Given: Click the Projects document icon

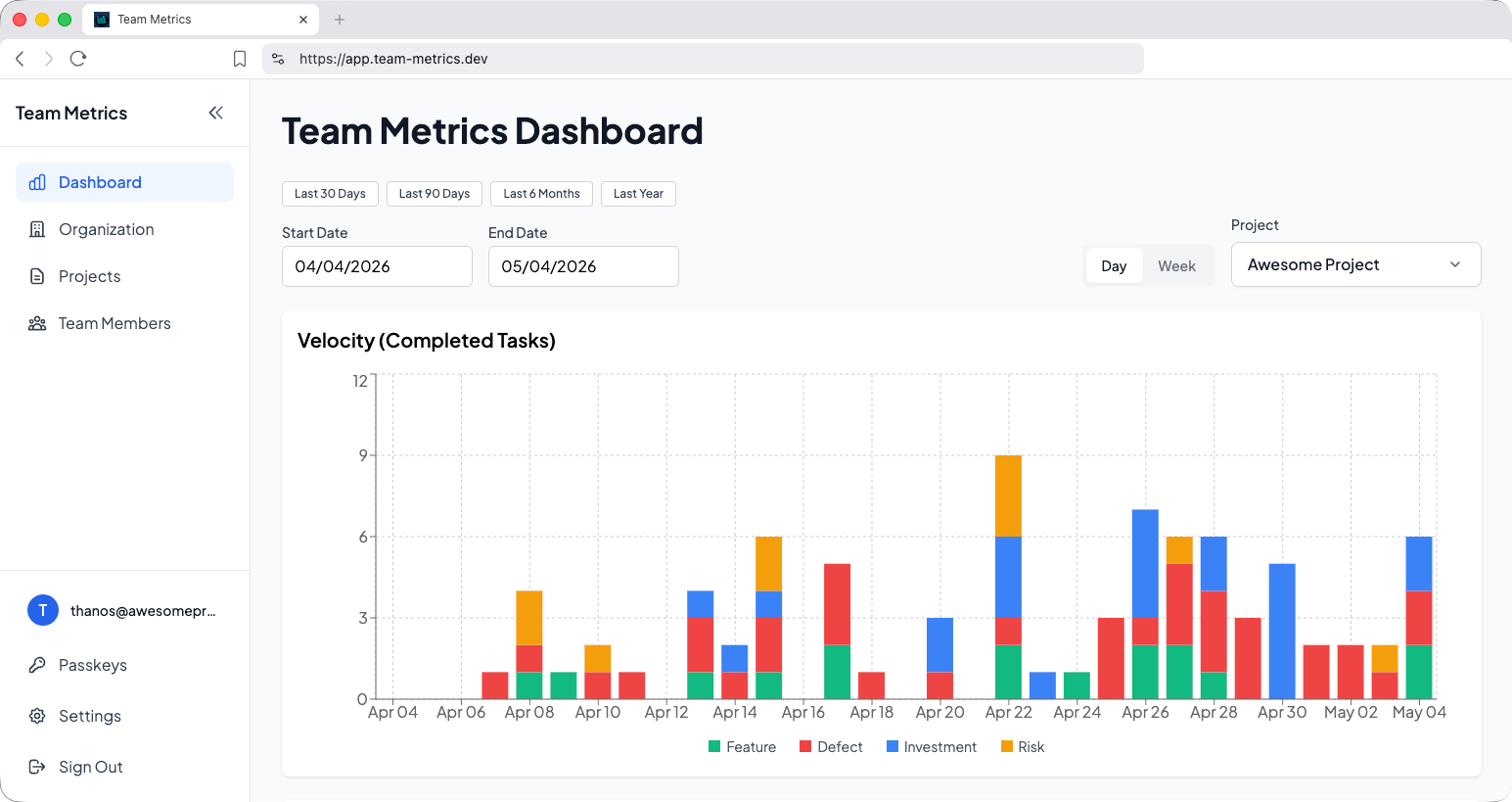Looking at the screenshot, I should [x=37, y=276].
